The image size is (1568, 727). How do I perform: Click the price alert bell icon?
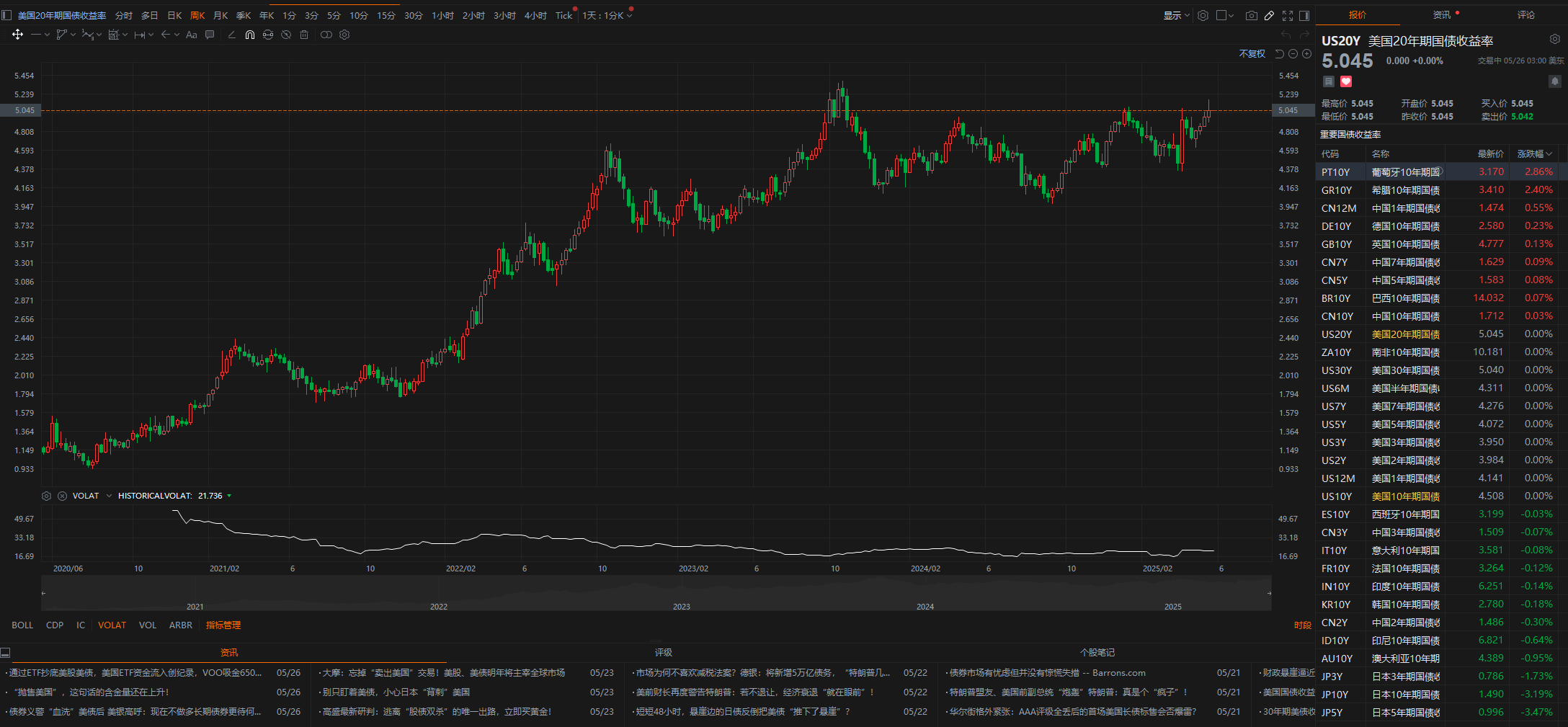pos(1554,81)
